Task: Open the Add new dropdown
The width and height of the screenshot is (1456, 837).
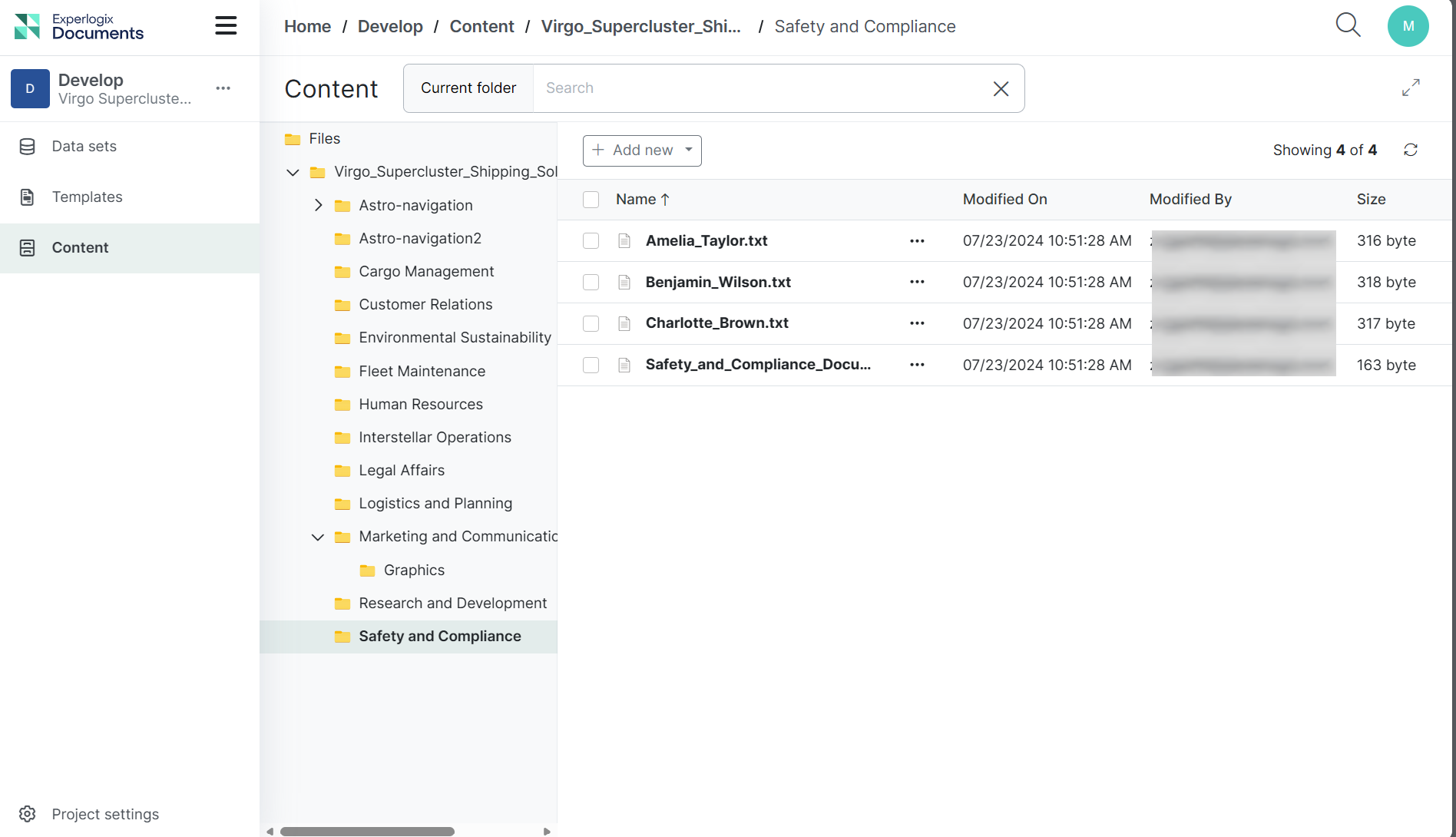Action: (x=642, y=151)
